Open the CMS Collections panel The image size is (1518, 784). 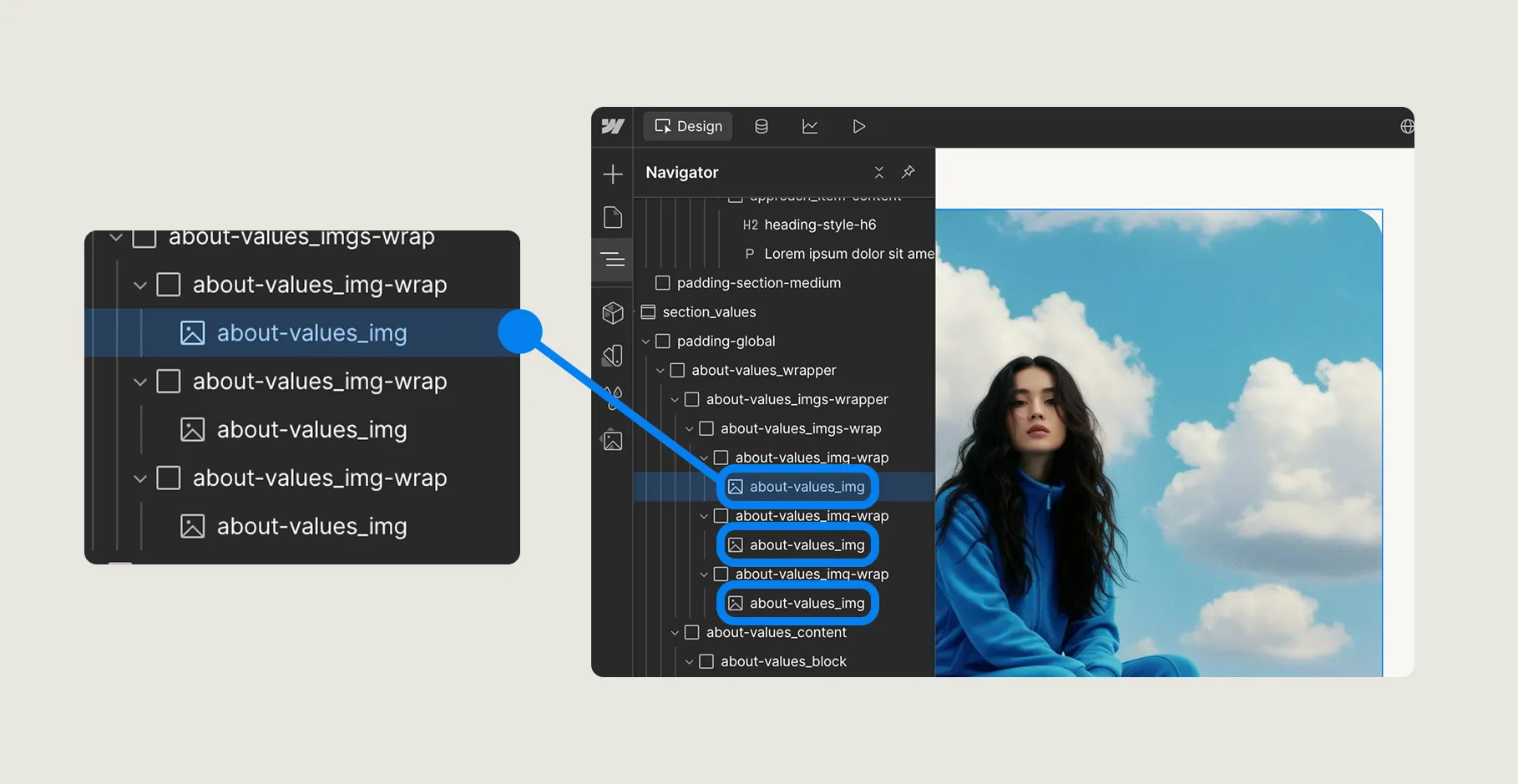761,126
